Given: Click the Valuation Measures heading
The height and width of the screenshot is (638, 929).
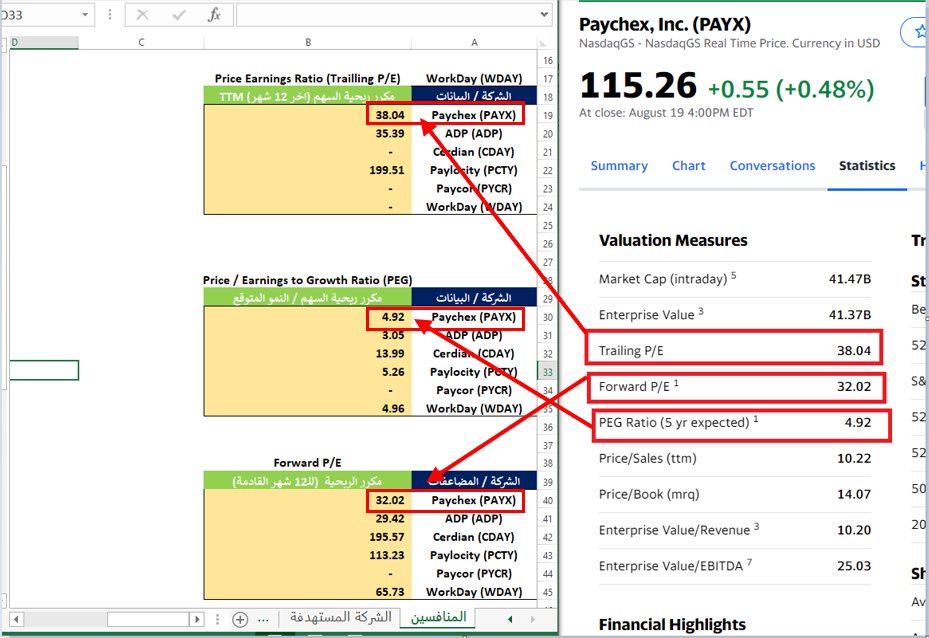Looking at the screenshot, I should coord(673,241).
